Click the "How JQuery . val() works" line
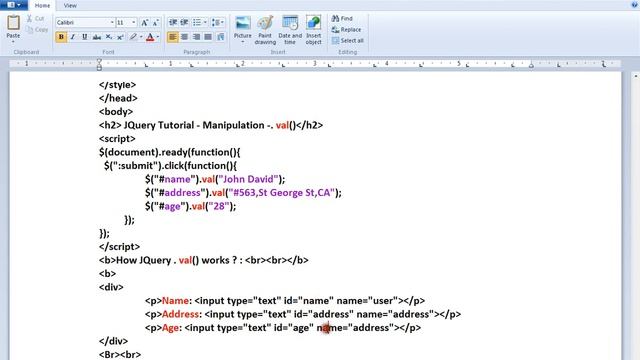Image resolution: width=640 pixels, height=360 pixels. coord(203,260)
